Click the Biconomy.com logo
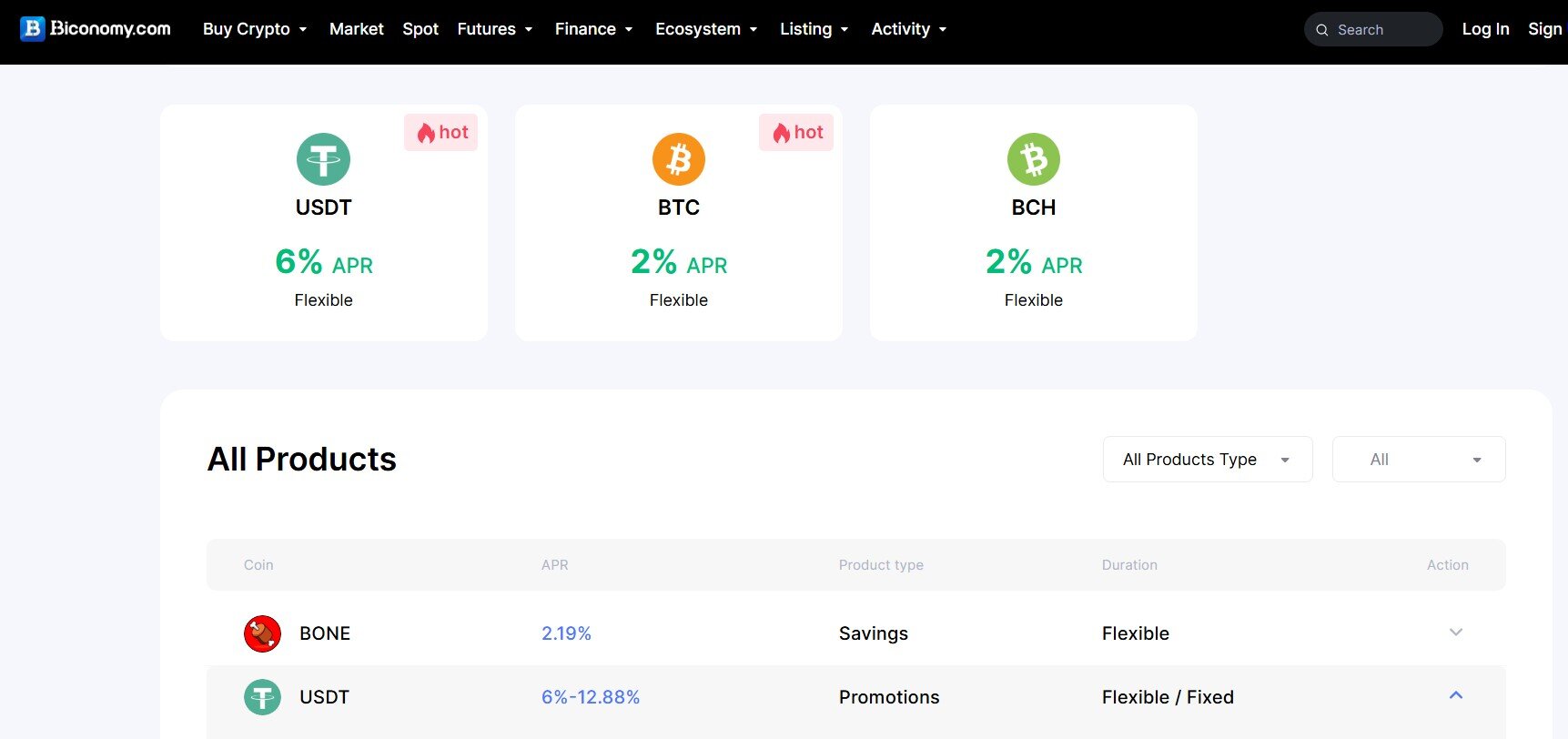This screenshot has width=1568, height=739. (x=96, y=29)
